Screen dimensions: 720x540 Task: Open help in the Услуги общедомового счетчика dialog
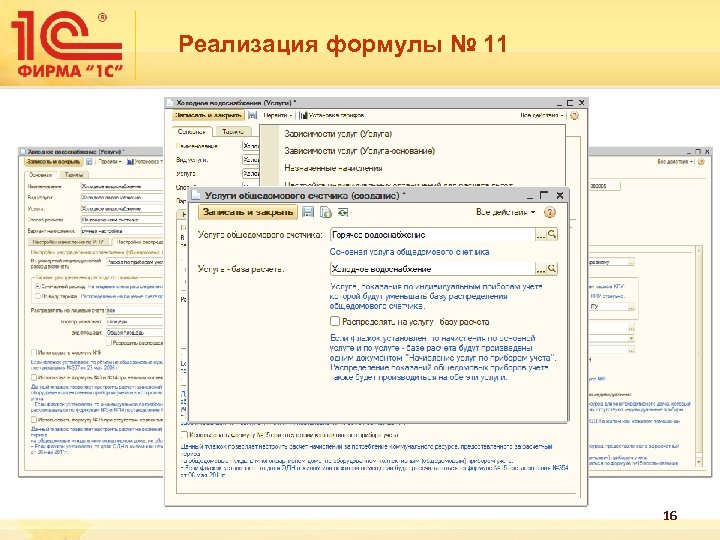pyautogui.click(x=549, y=212)
